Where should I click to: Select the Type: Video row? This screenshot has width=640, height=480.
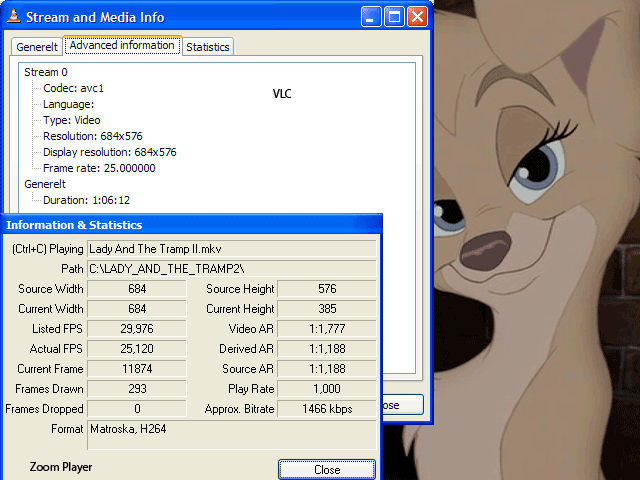[x=72, y=120]
